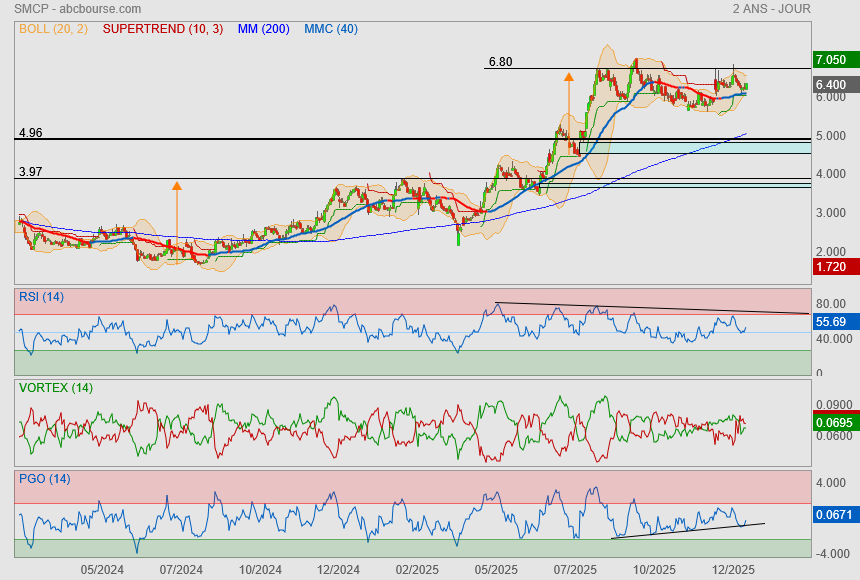Image resolution: width=860 pixels, height=580 pixels.
Task: Select the VORTEX (14) panel title
Action: coord(56,388)
